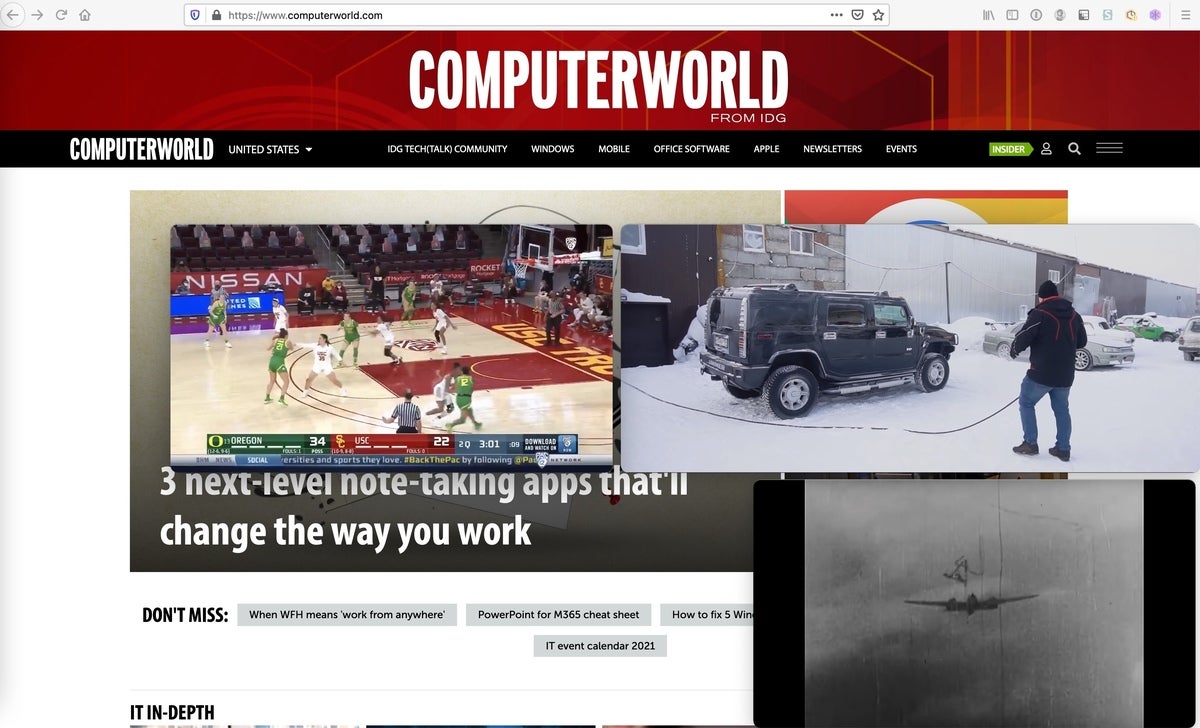Toggle the sidebar view icon
This screenshot has height=728, width=1200.
pyautogui.click(x=1012, y=15)
